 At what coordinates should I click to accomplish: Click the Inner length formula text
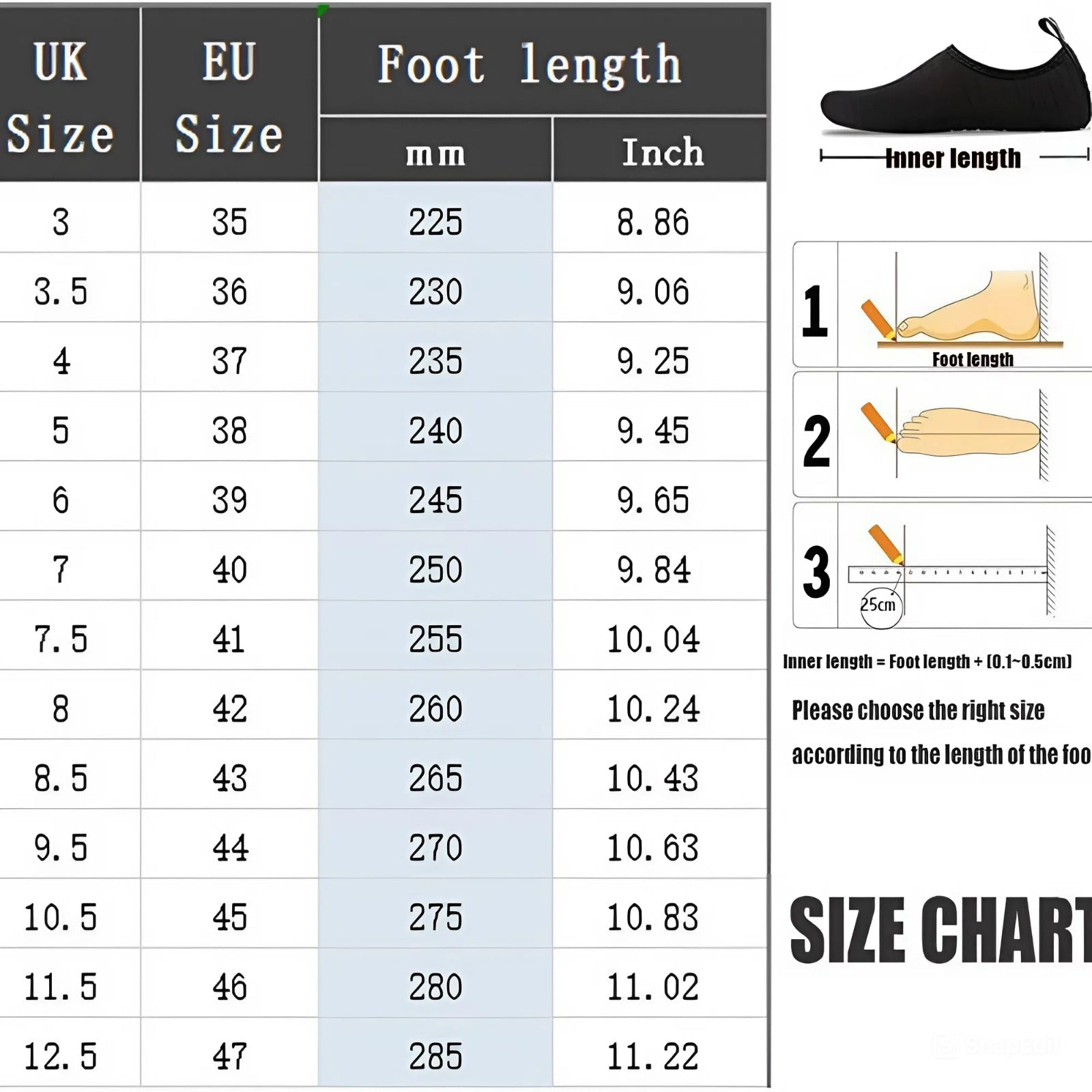coord(927,661)
